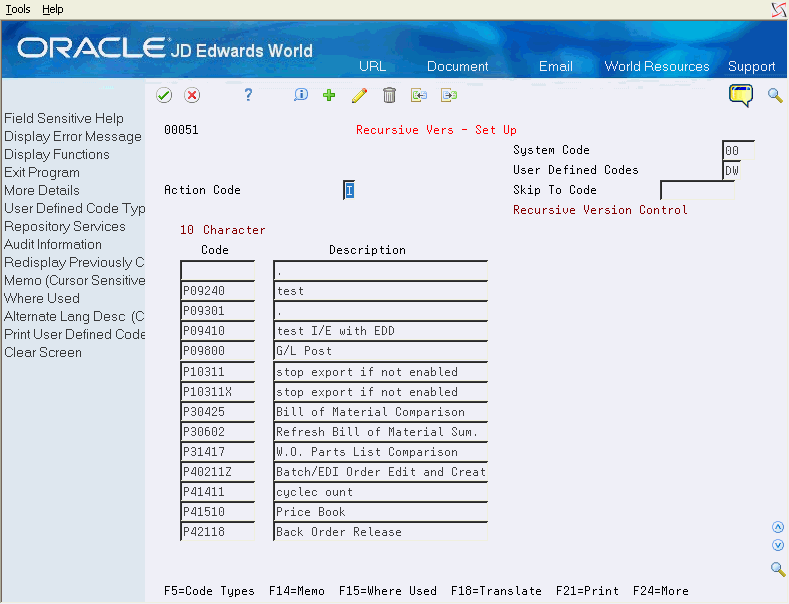Open the Tools menu
The height and width of the screenshot is (604, 789).
(x=18, y=9)
